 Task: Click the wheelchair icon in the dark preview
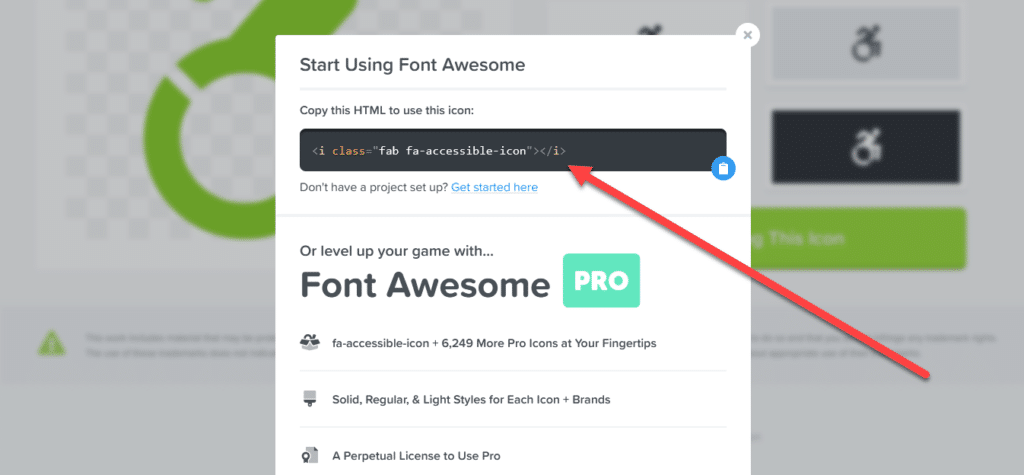pyautogui.click(x=866, y=146)
